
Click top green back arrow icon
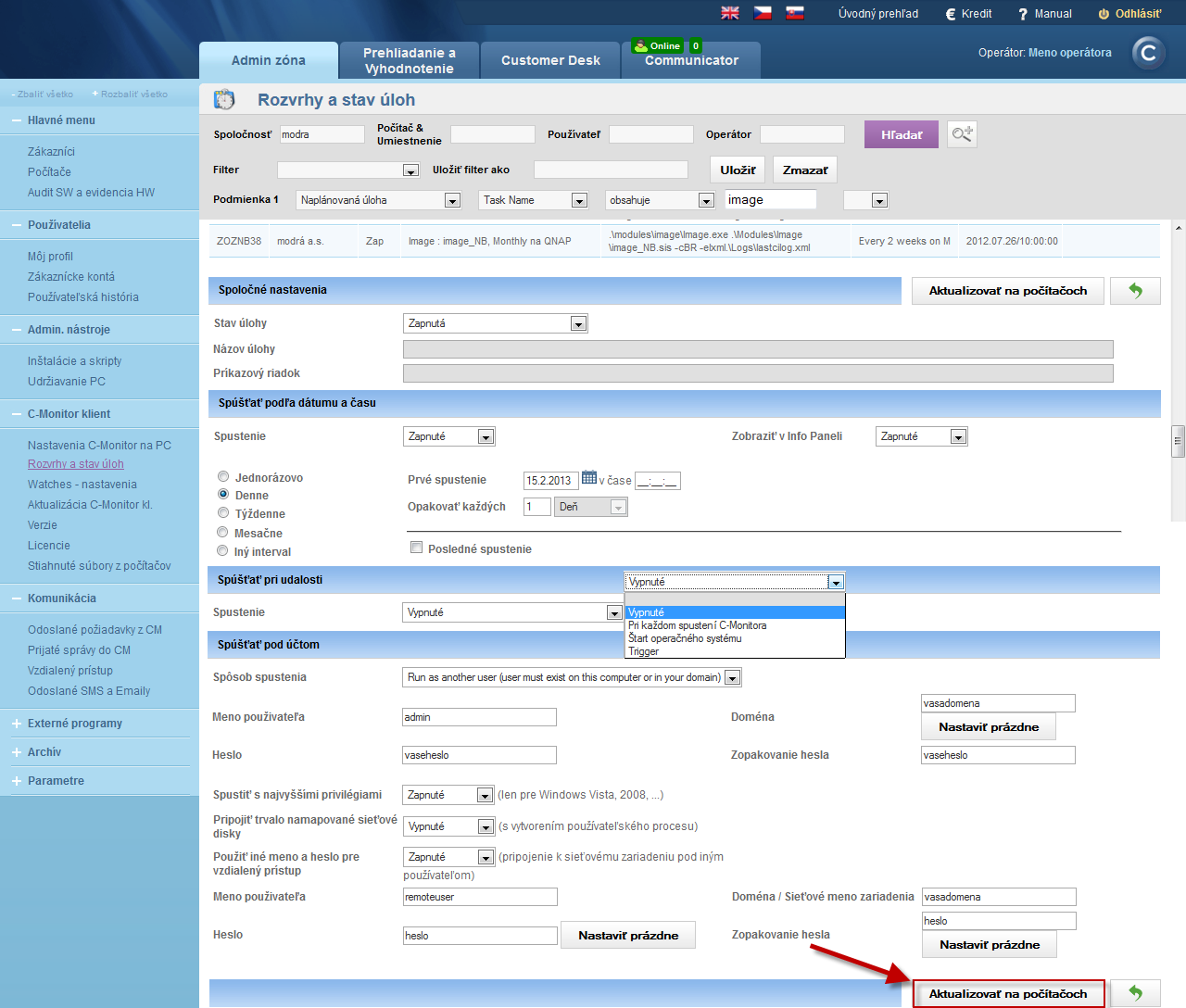click(1135, 291)
